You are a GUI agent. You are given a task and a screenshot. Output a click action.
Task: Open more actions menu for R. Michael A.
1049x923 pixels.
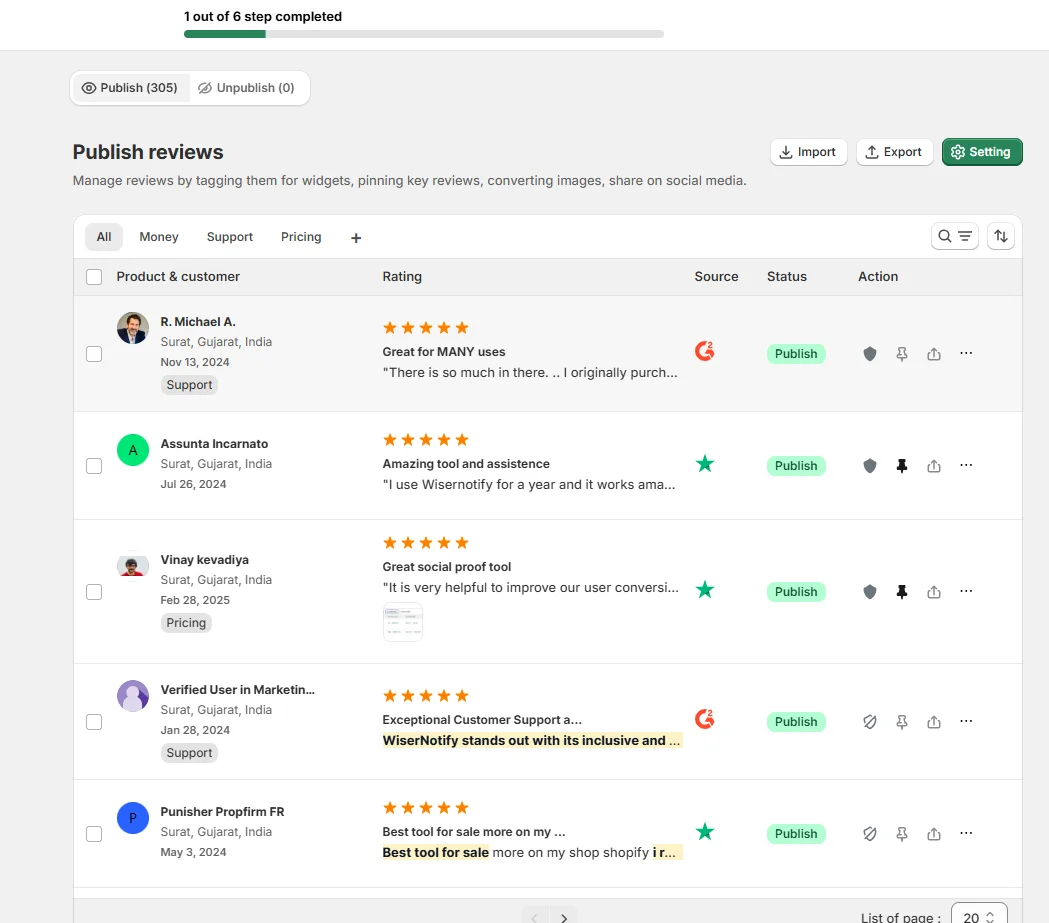tap(966, 353)
